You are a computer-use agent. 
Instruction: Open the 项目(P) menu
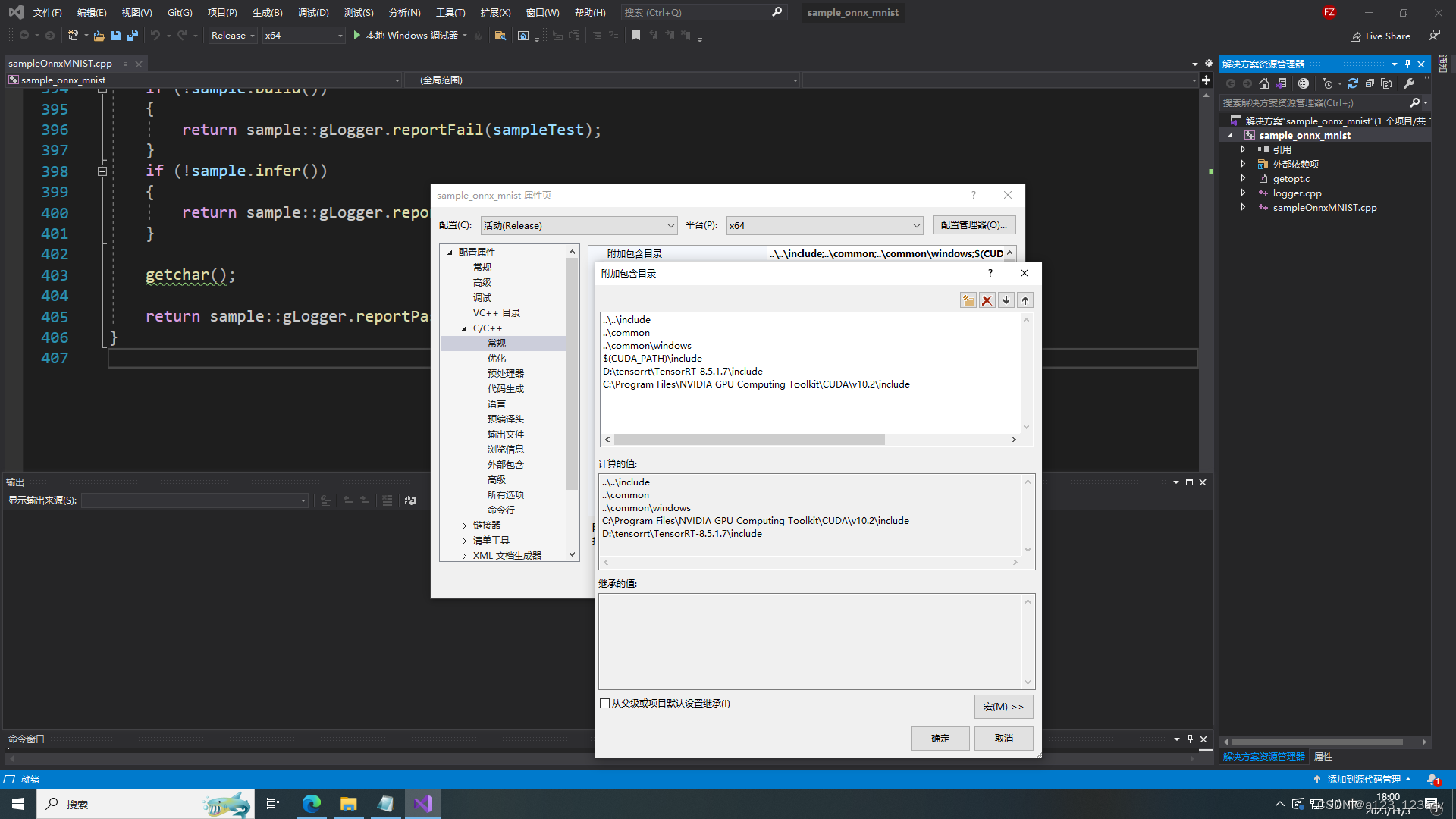coord(221,12)
